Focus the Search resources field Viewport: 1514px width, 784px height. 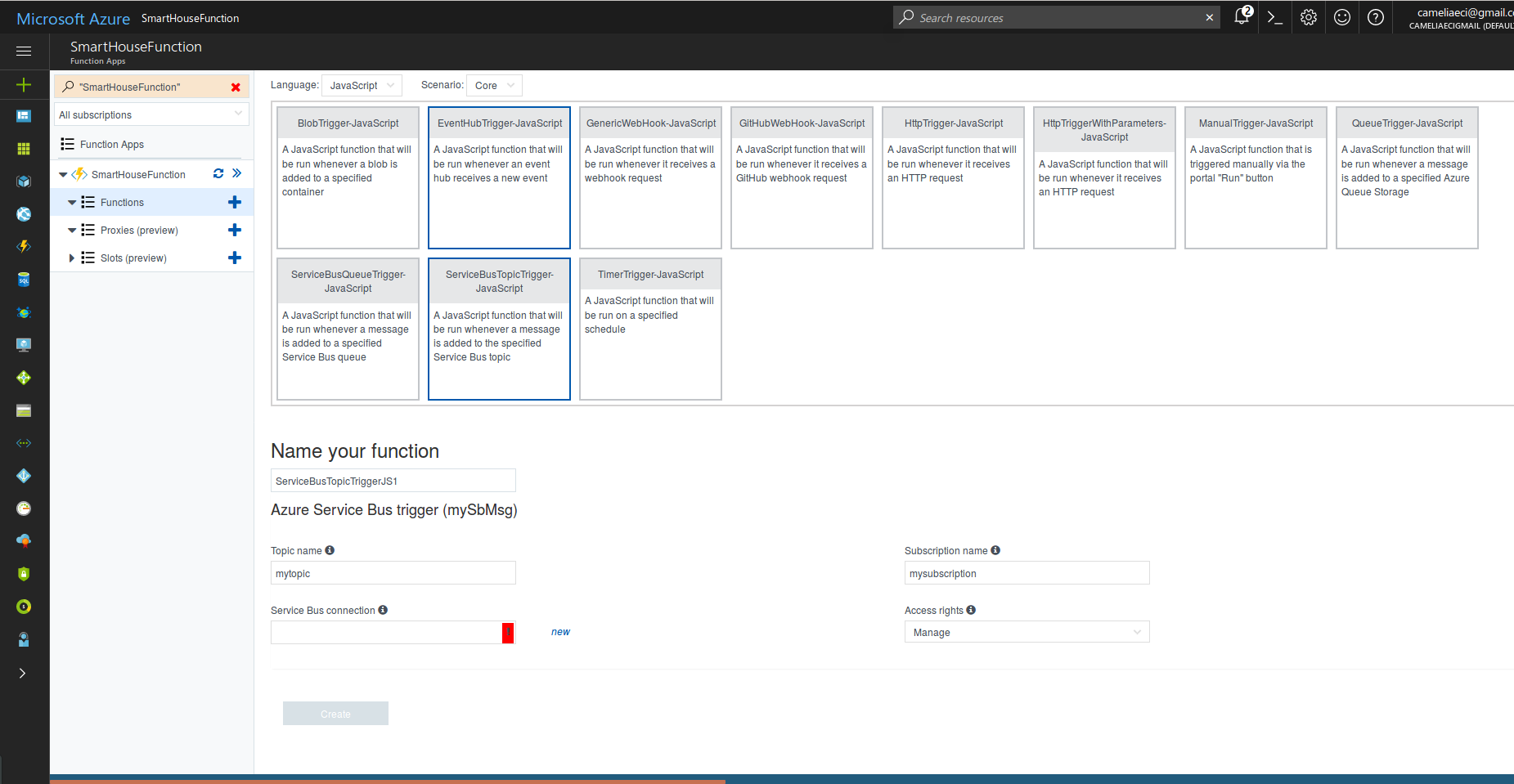click(x=1055, y=17)
